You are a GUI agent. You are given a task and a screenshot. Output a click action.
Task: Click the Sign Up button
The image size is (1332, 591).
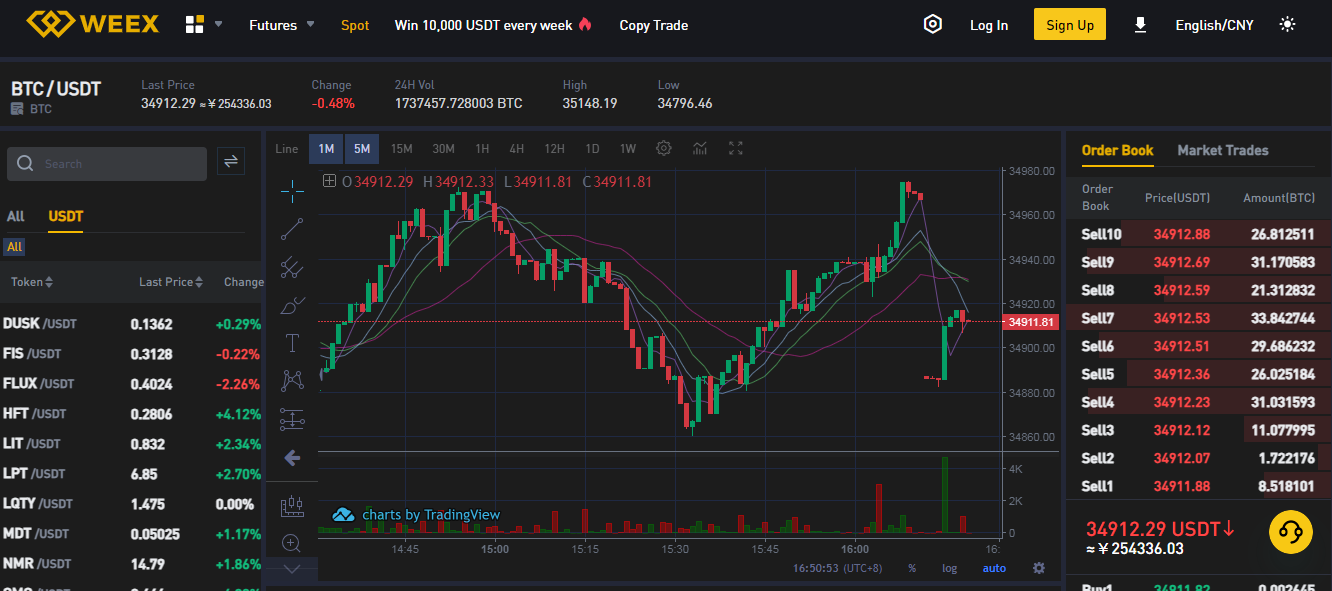(1070, 25)
